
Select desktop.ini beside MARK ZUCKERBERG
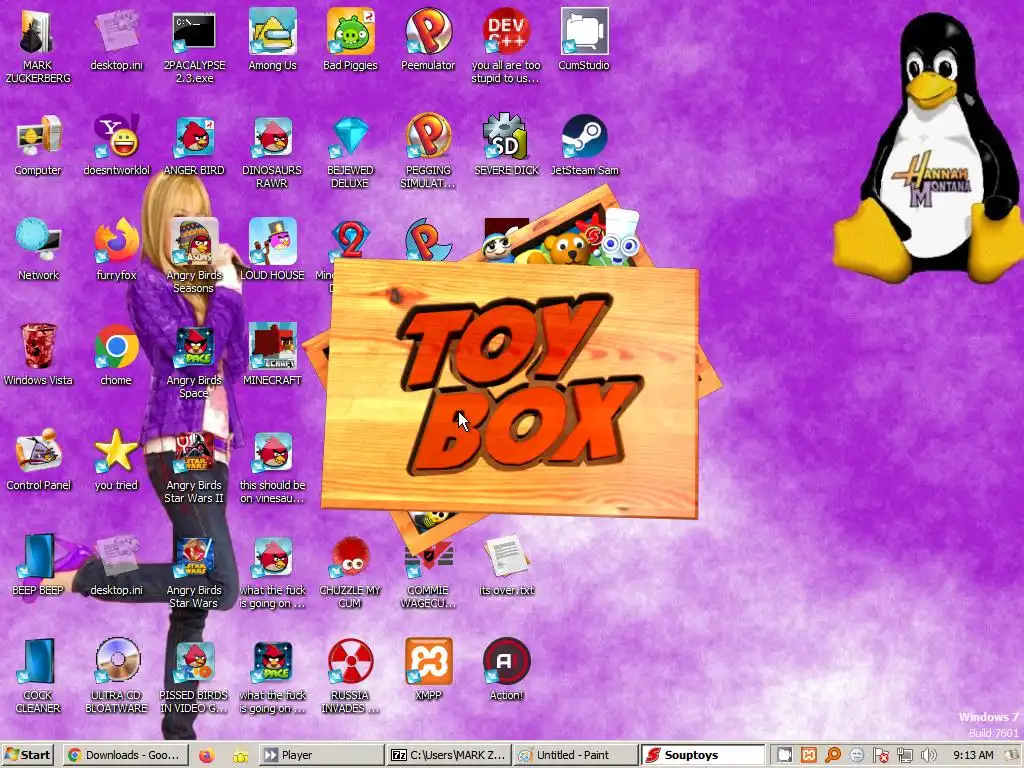[116, 33]
